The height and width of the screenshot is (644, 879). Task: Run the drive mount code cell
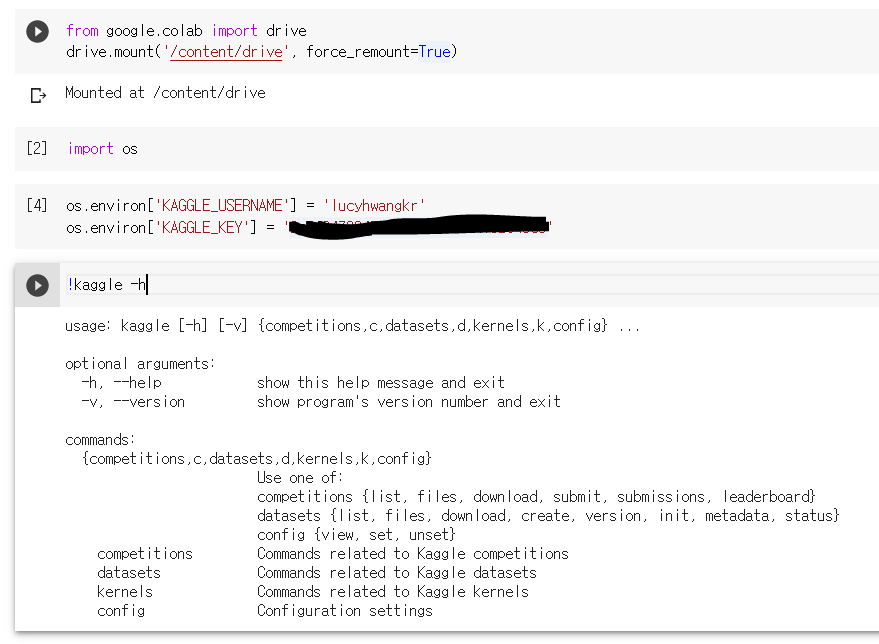point(38,31)
